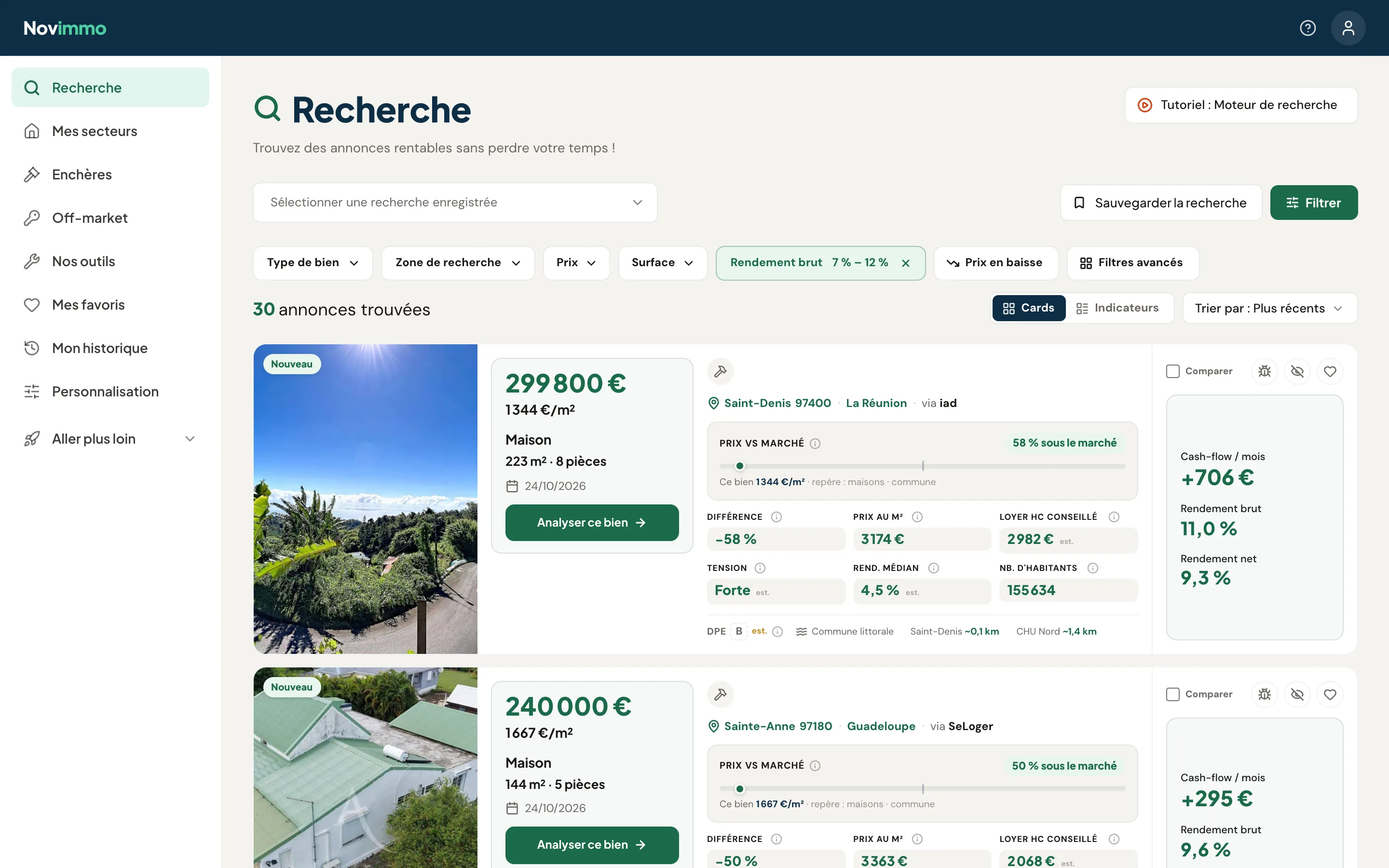Image resolution: width=1389 pixels, height=868 pixels.
Task: Open Tutoriel : Moteur de recherche
Action: [1241, 105]
